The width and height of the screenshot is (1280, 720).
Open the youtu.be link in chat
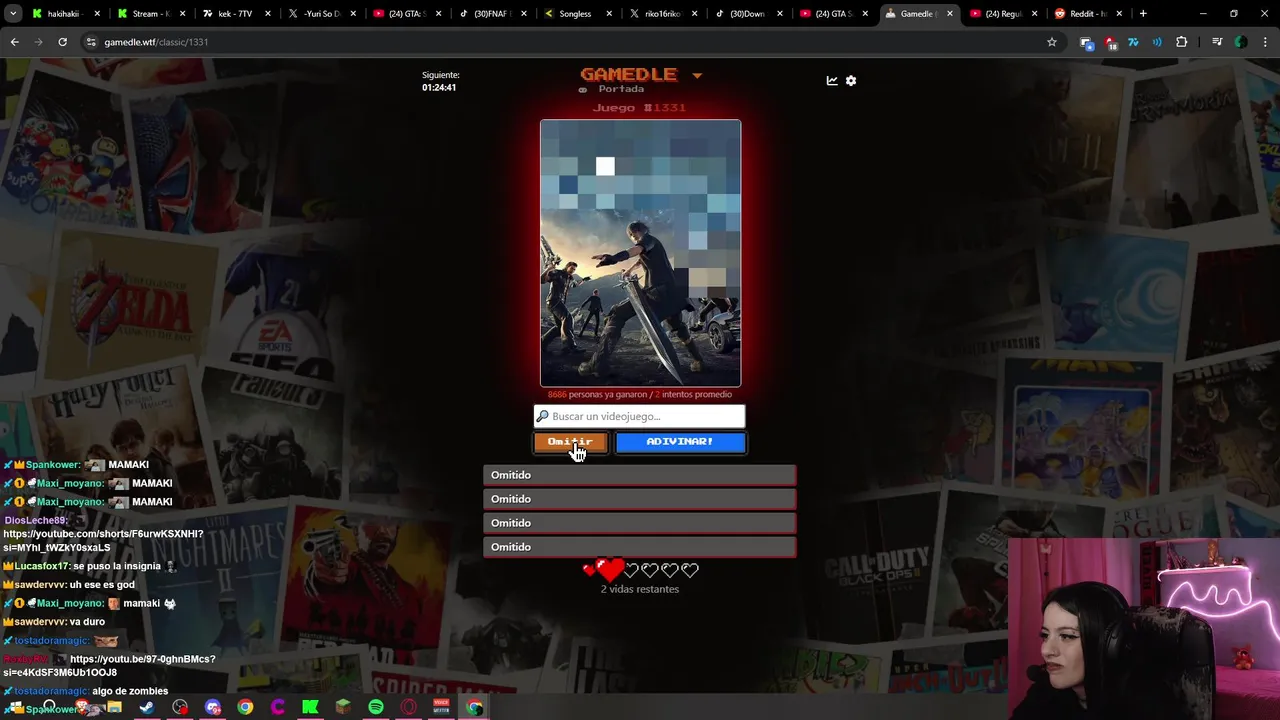[x=108, y=666]
